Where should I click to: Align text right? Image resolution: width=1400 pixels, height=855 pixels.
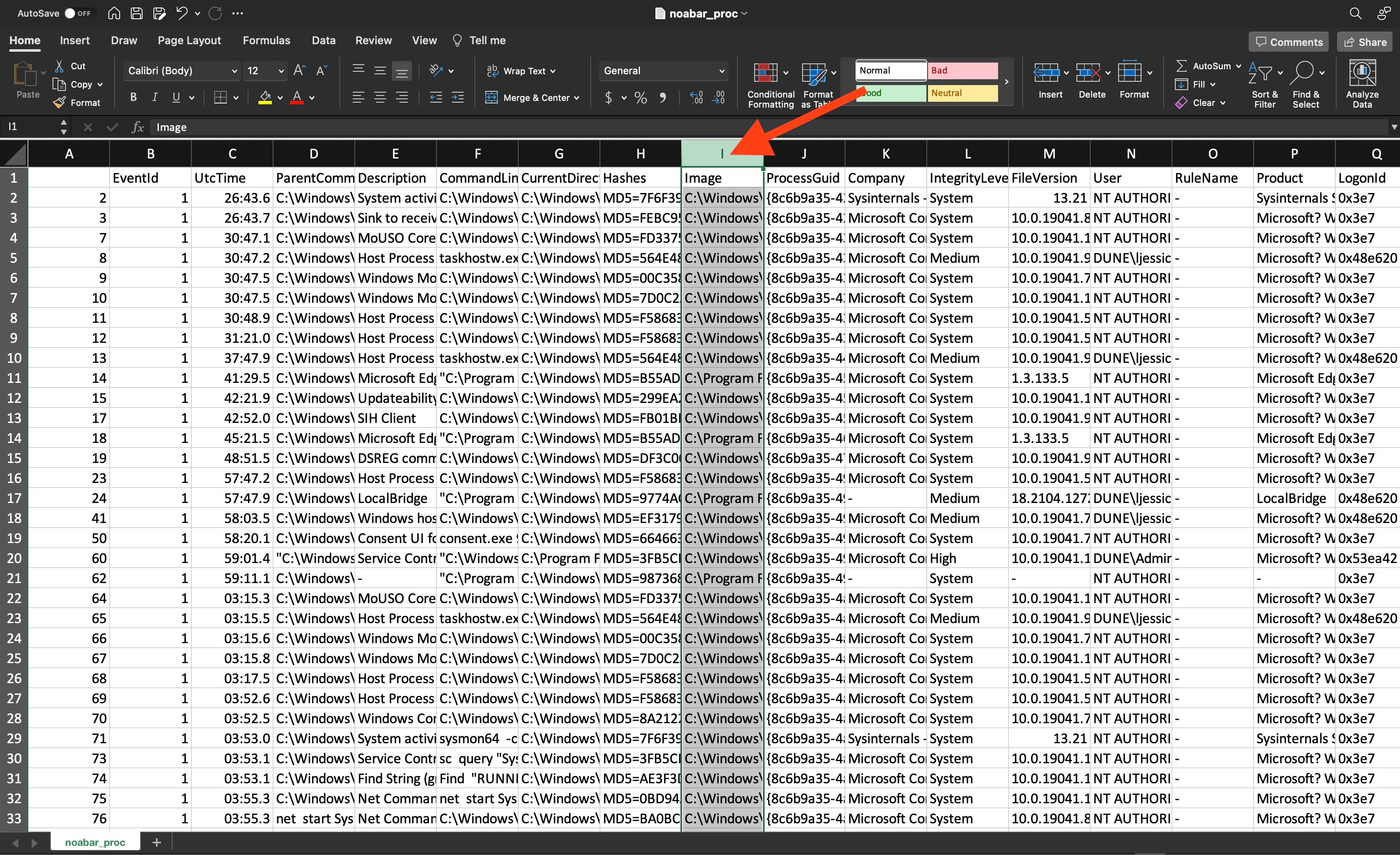(x=402, y=97)
